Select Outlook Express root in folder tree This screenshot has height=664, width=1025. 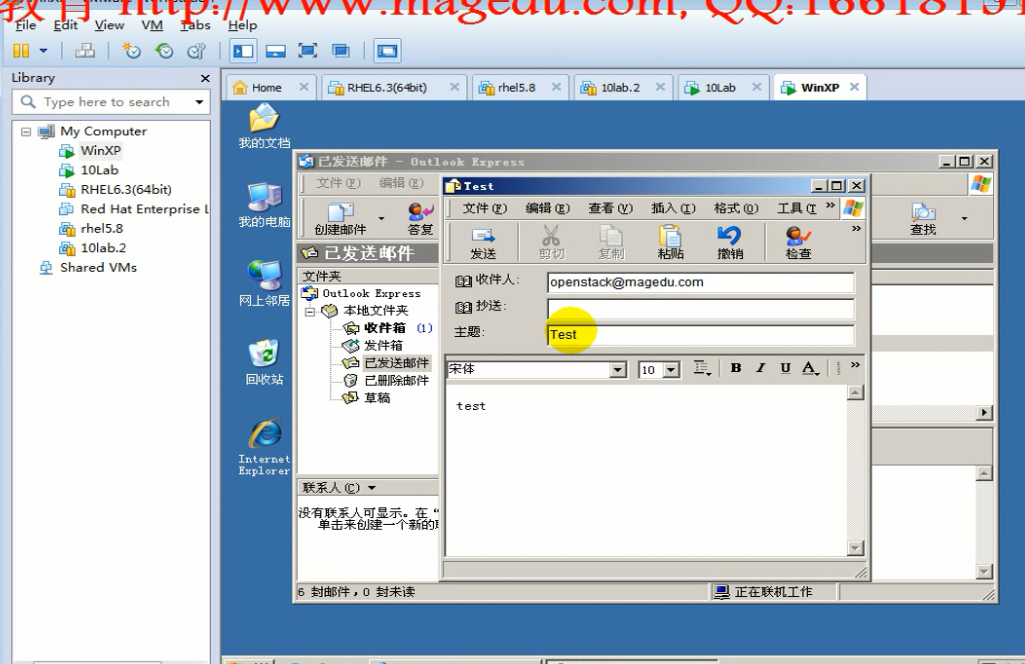[371, 293]
